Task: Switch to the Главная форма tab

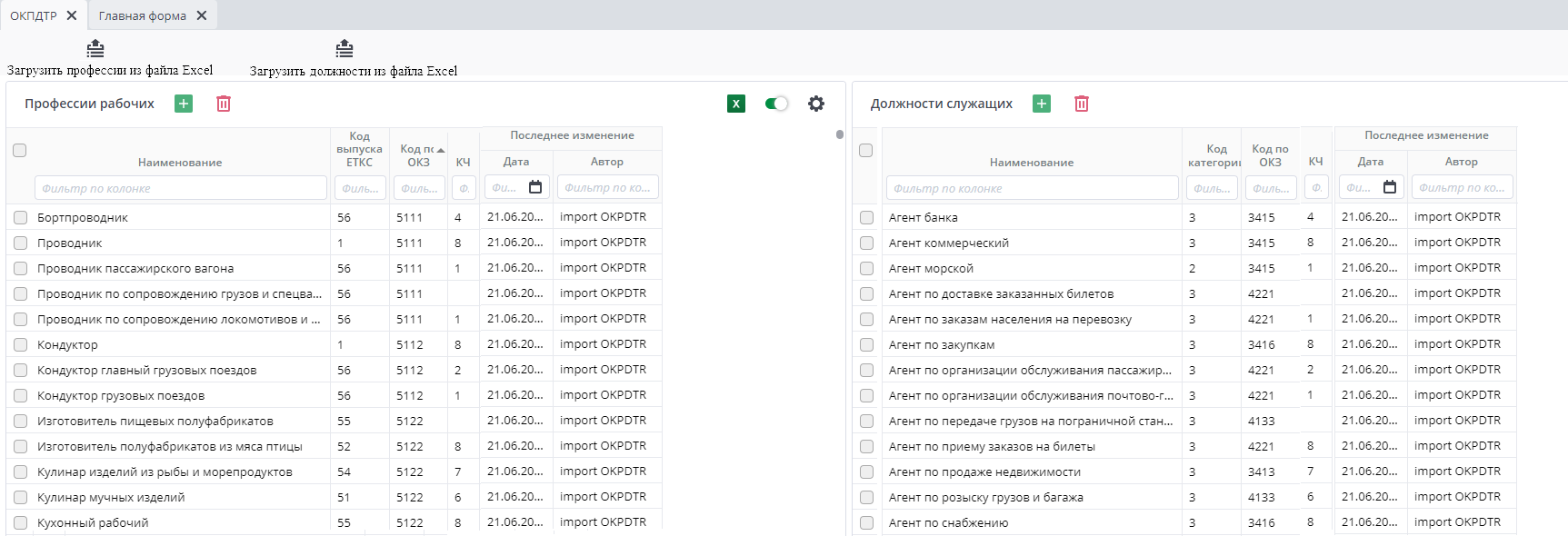Action: tap(143, 15)
